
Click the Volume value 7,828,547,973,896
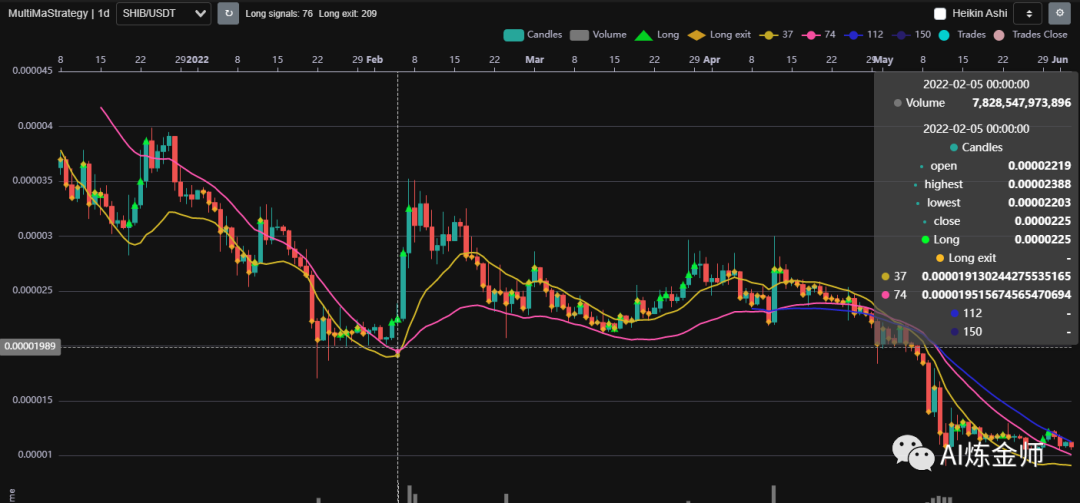click(x=1021, y=103)
